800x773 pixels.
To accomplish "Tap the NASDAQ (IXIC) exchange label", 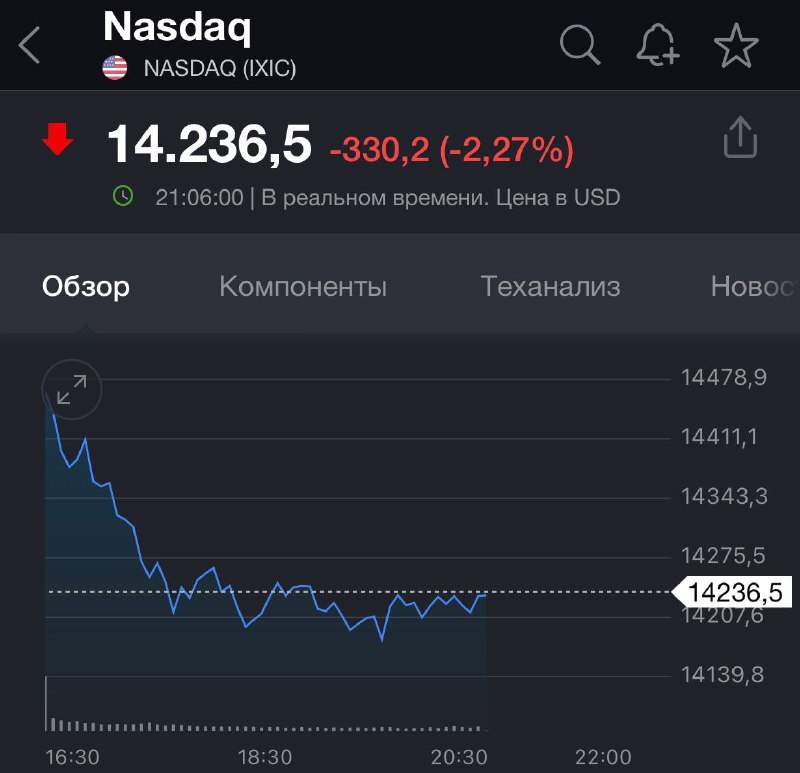I will 220,68.
